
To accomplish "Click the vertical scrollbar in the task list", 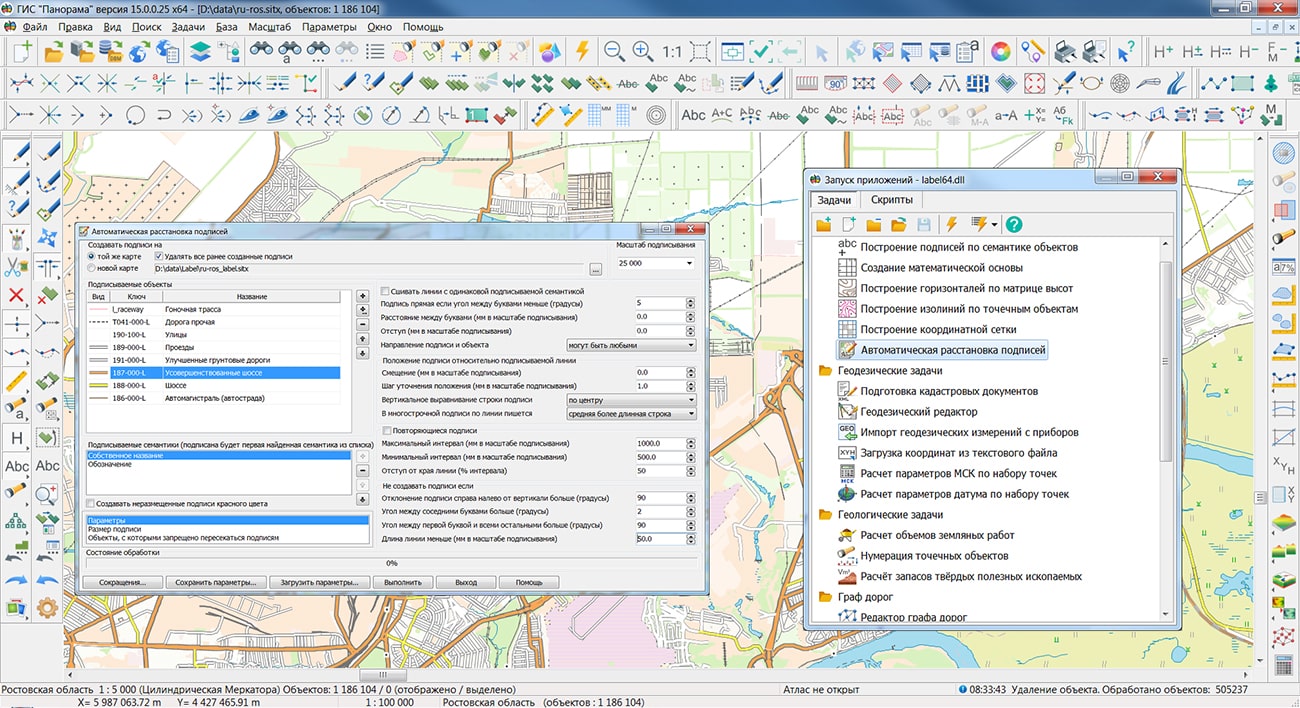I will (x=1164, y=360).
